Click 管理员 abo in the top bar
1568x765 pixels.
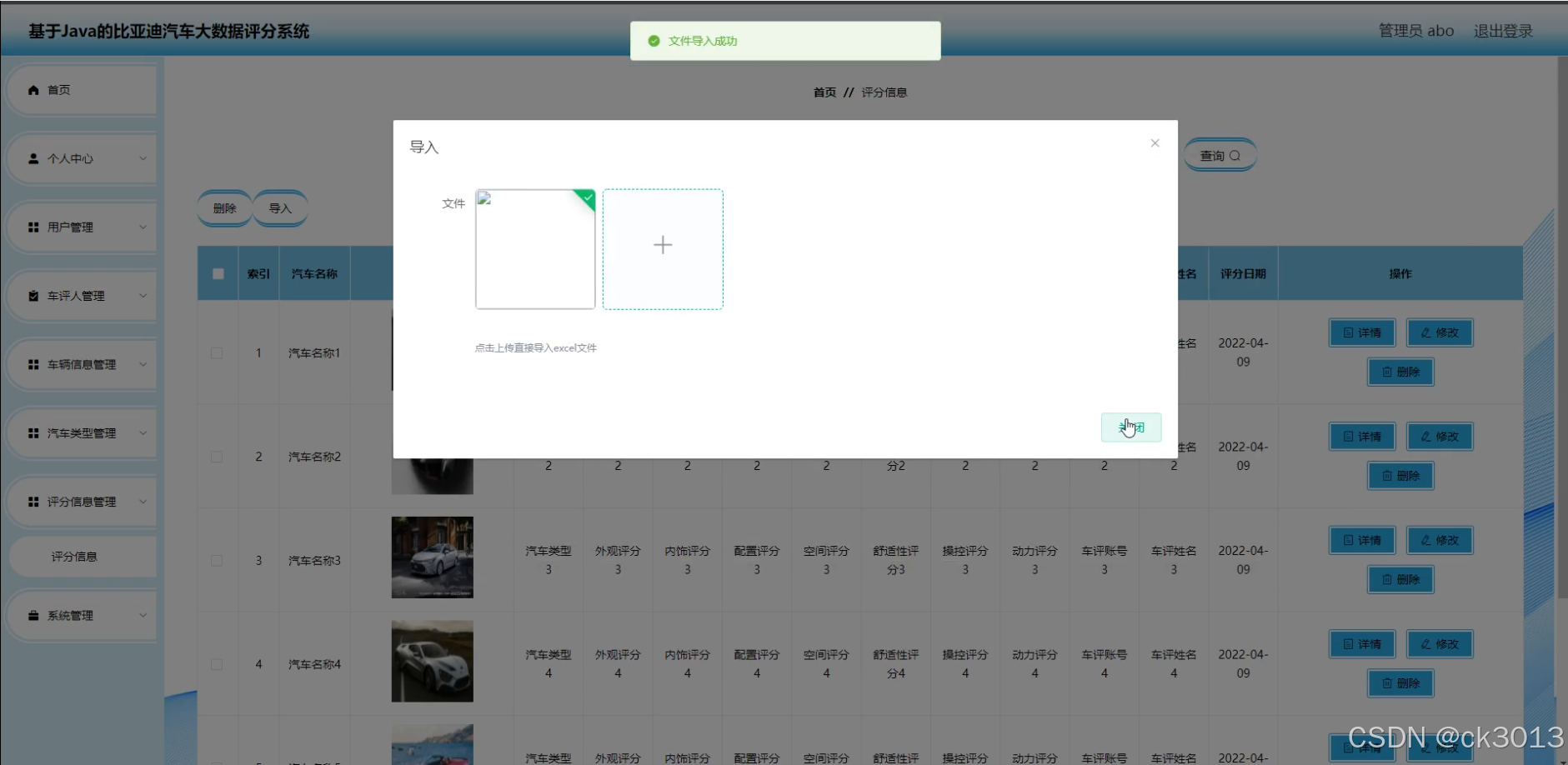tap(1415, 31)
